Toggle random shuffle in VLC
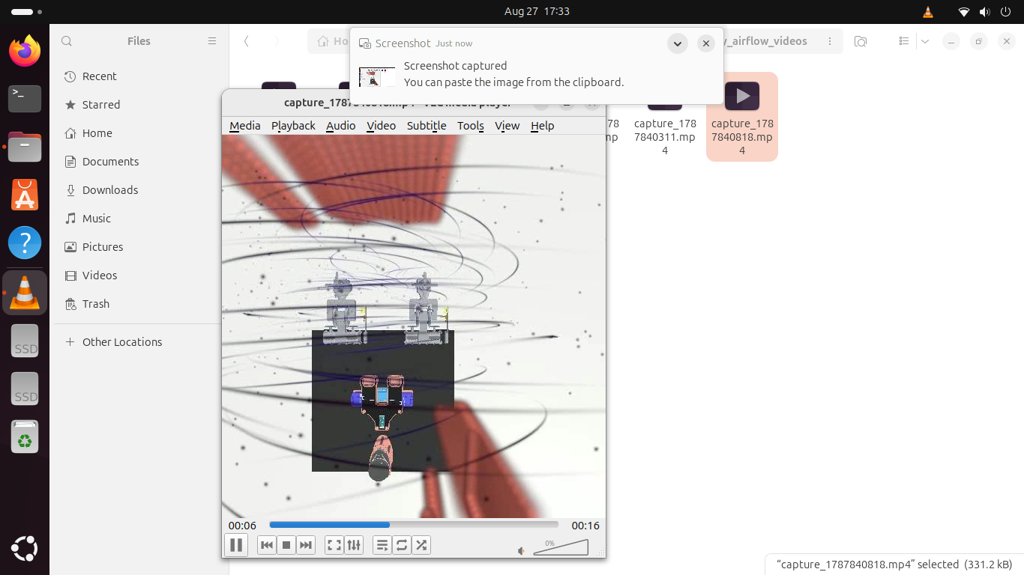Viewport: 1024px width, 575px height. pos(422,545)
